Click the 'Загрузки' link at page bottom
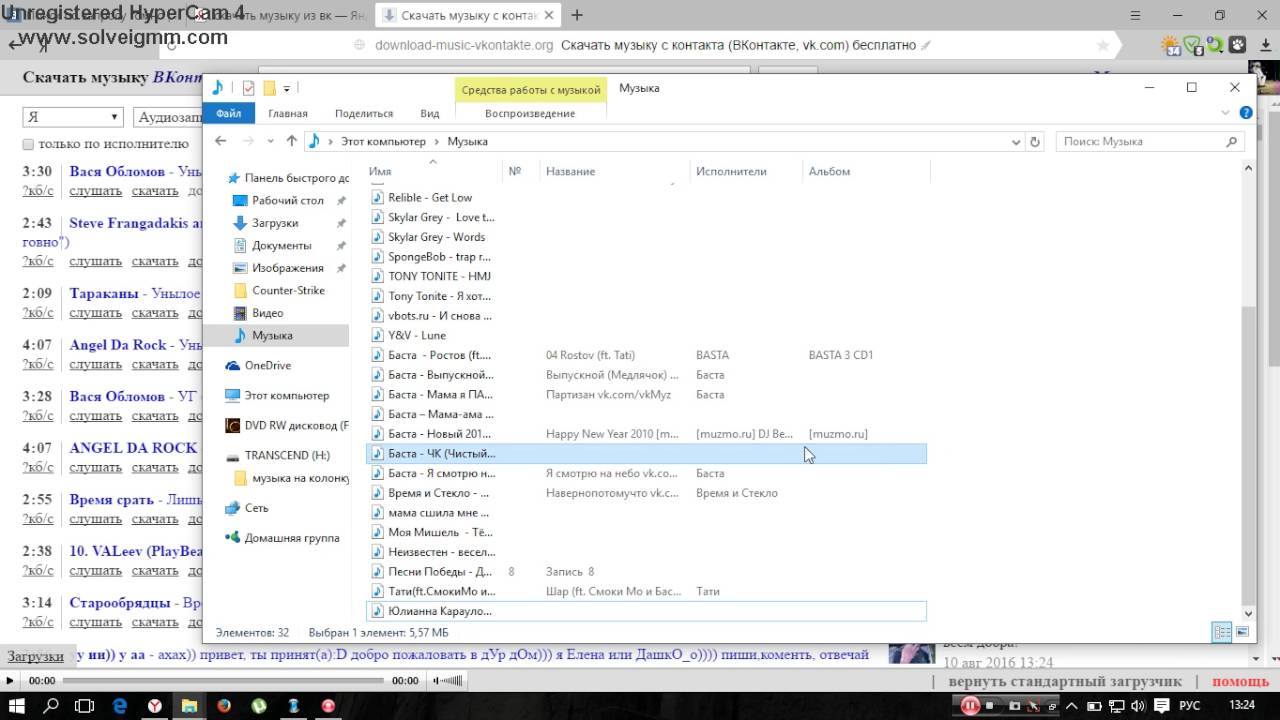The width and height of the screenshot is (1280, 720). tap(36, 657)
